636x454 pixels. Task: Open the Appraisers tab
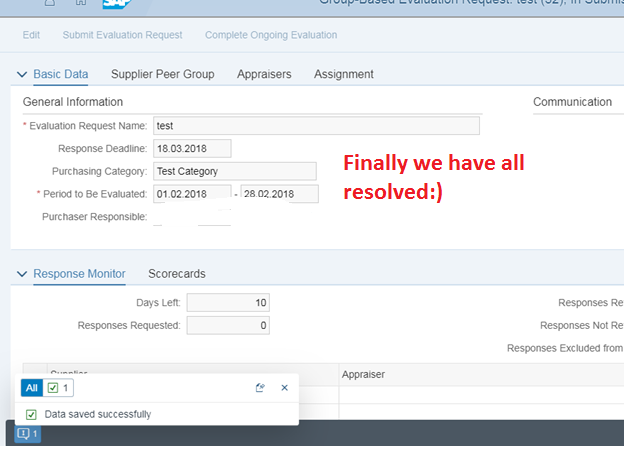(x=264, y=74)
